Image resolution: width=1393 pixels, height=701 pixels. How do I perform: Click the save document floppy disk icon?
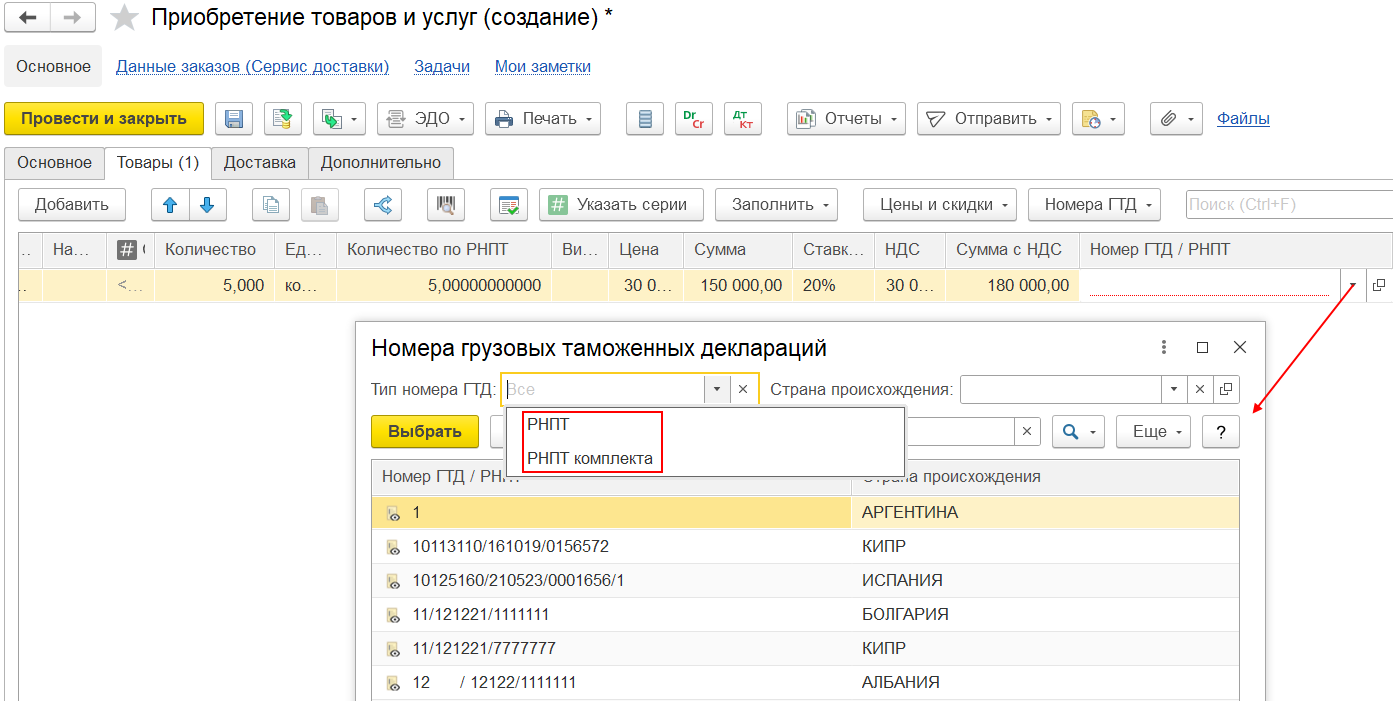coord(234,119)
